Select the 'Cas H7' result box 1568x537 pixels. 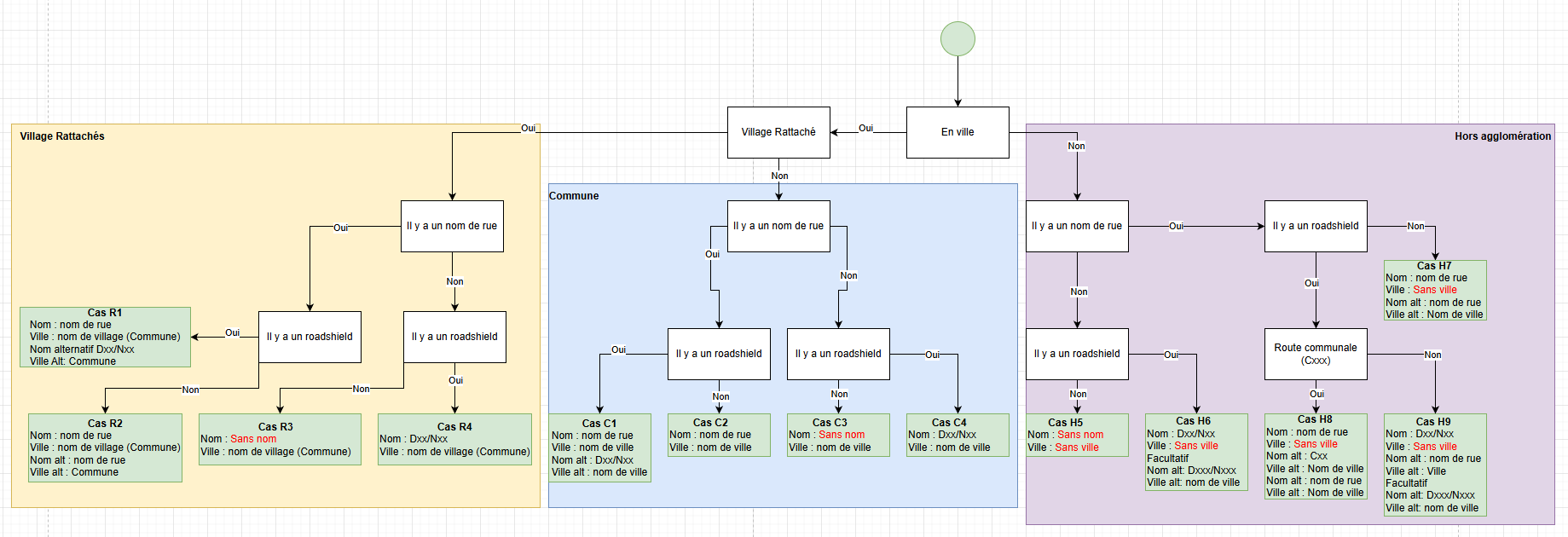1435,291
